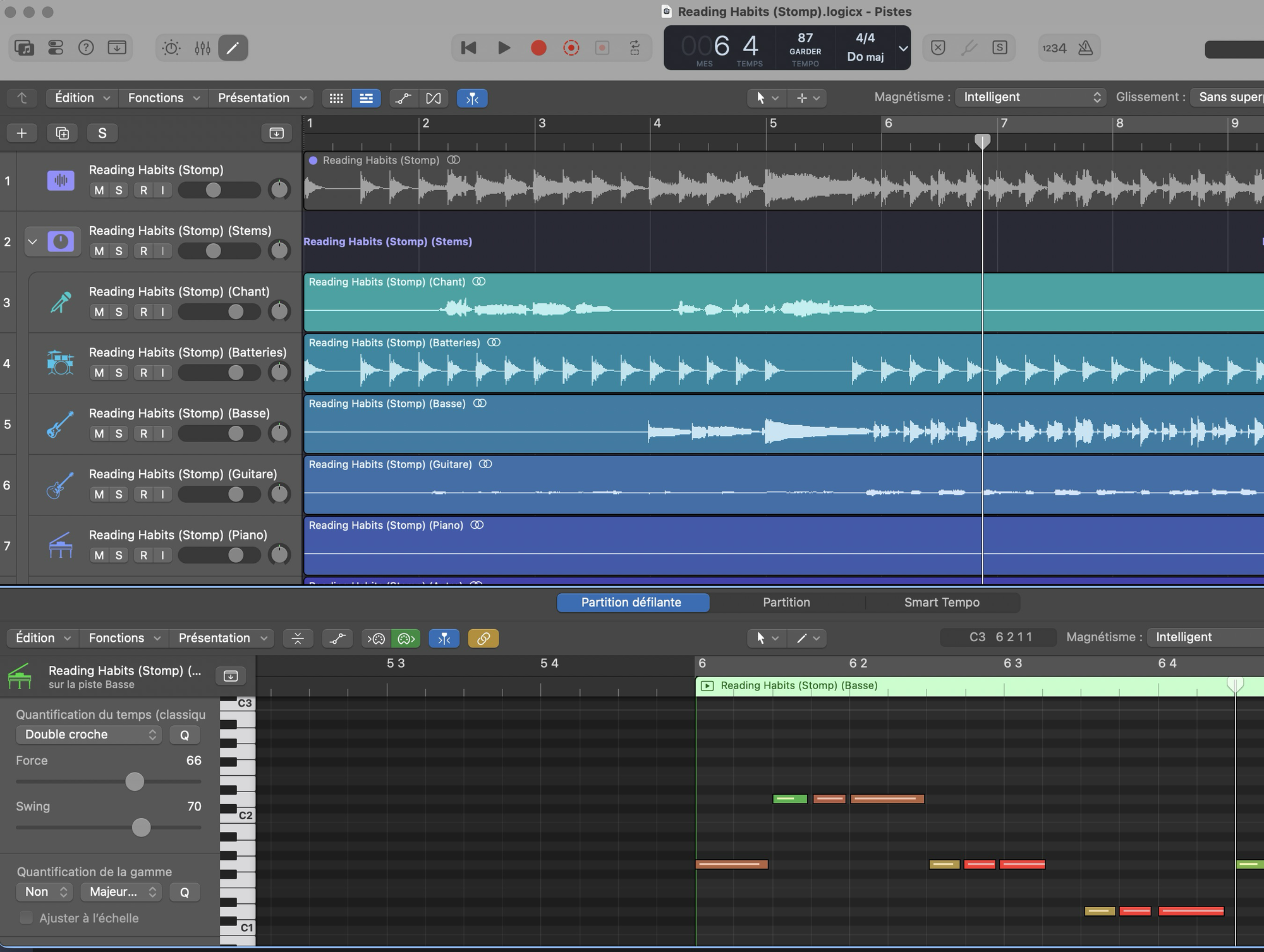Open Quick Help question mark icon

pos(86,47)
